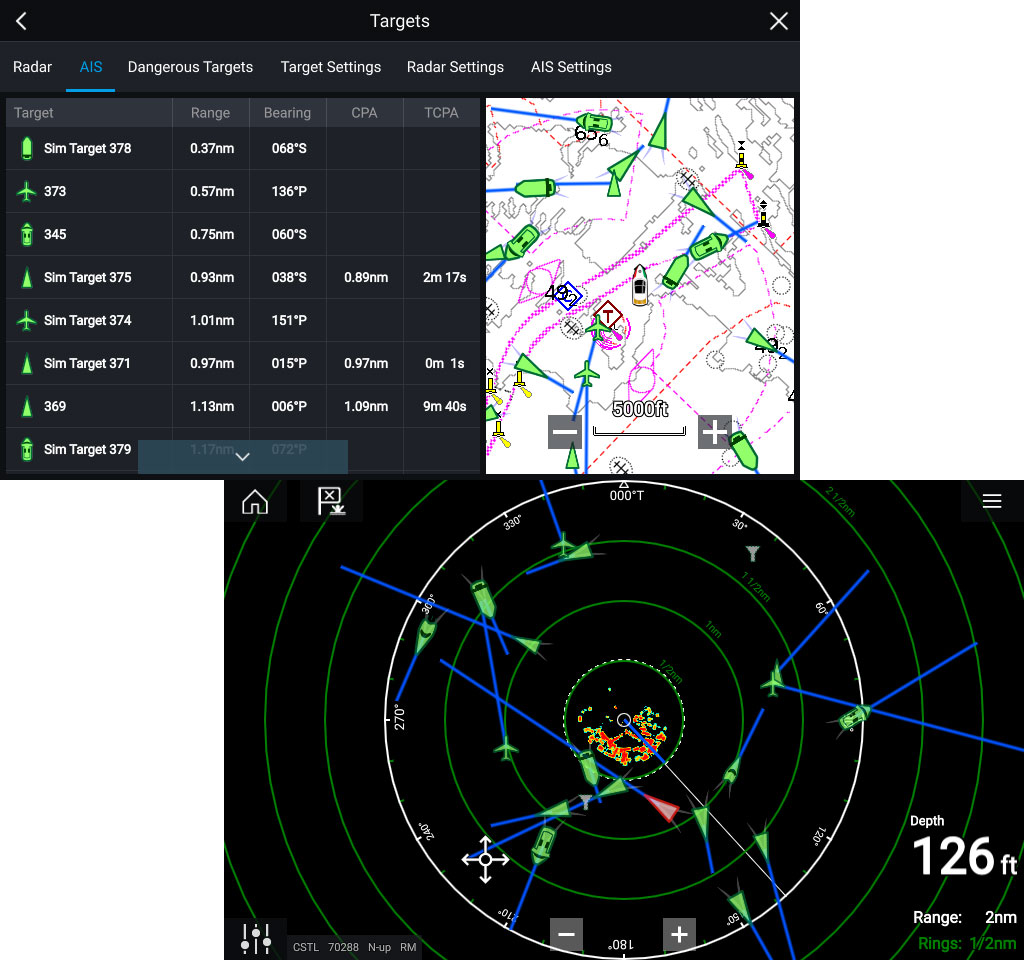Click the Range column header
1024x960 pixels.
210,112
